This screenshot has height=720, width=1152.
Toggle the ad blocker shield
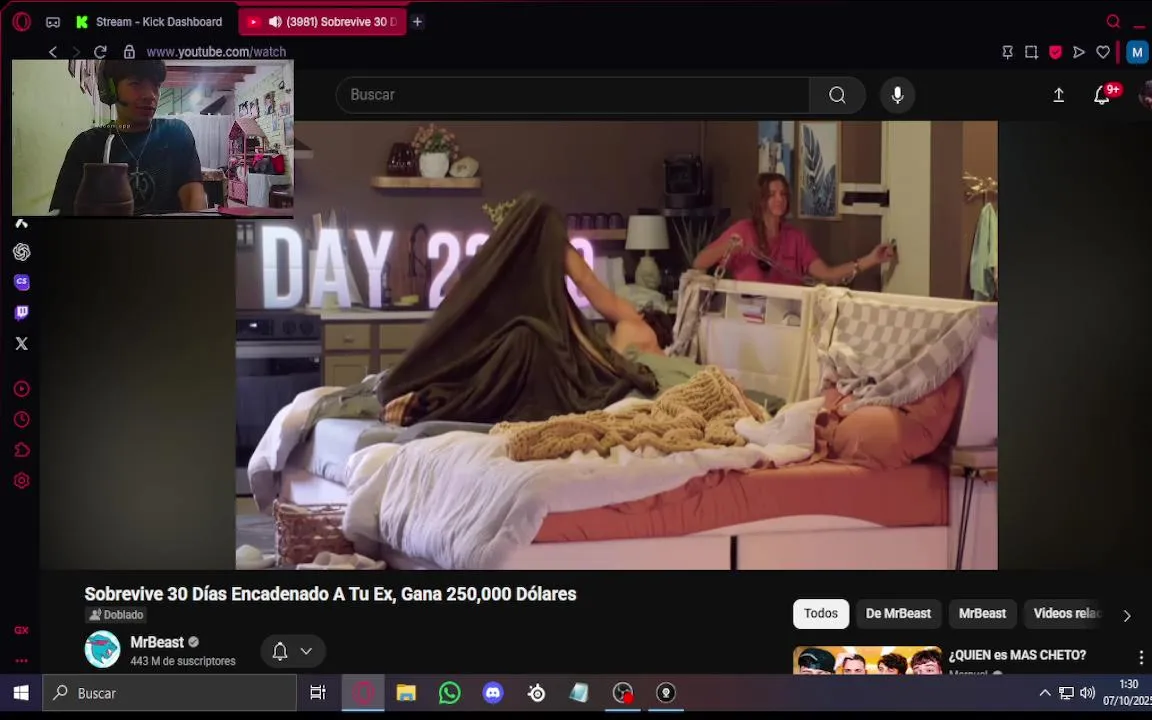tap(1056, 52)
